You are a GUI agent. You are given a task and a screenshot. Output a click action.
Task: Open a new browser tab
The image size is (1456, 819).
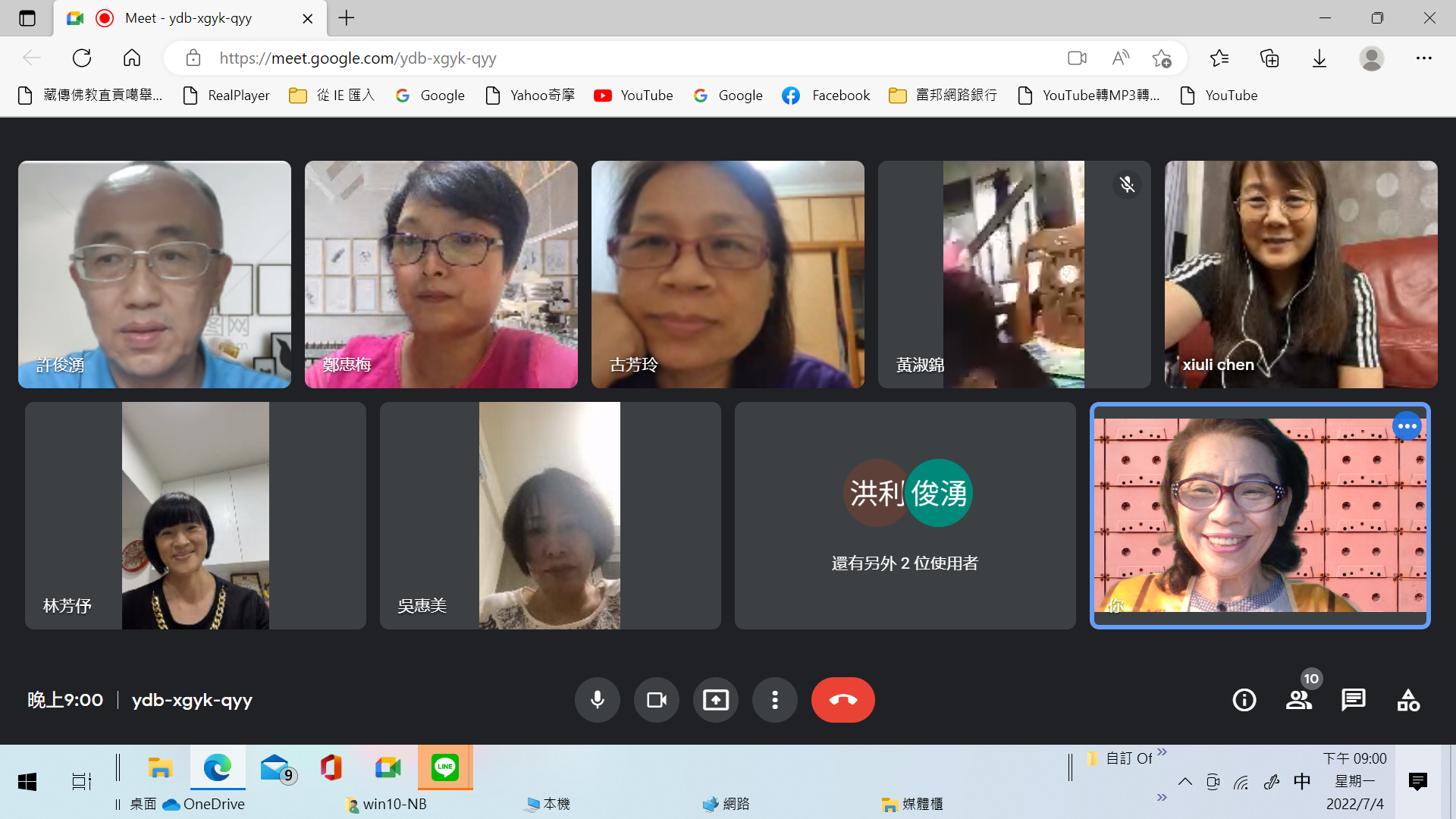347,18
